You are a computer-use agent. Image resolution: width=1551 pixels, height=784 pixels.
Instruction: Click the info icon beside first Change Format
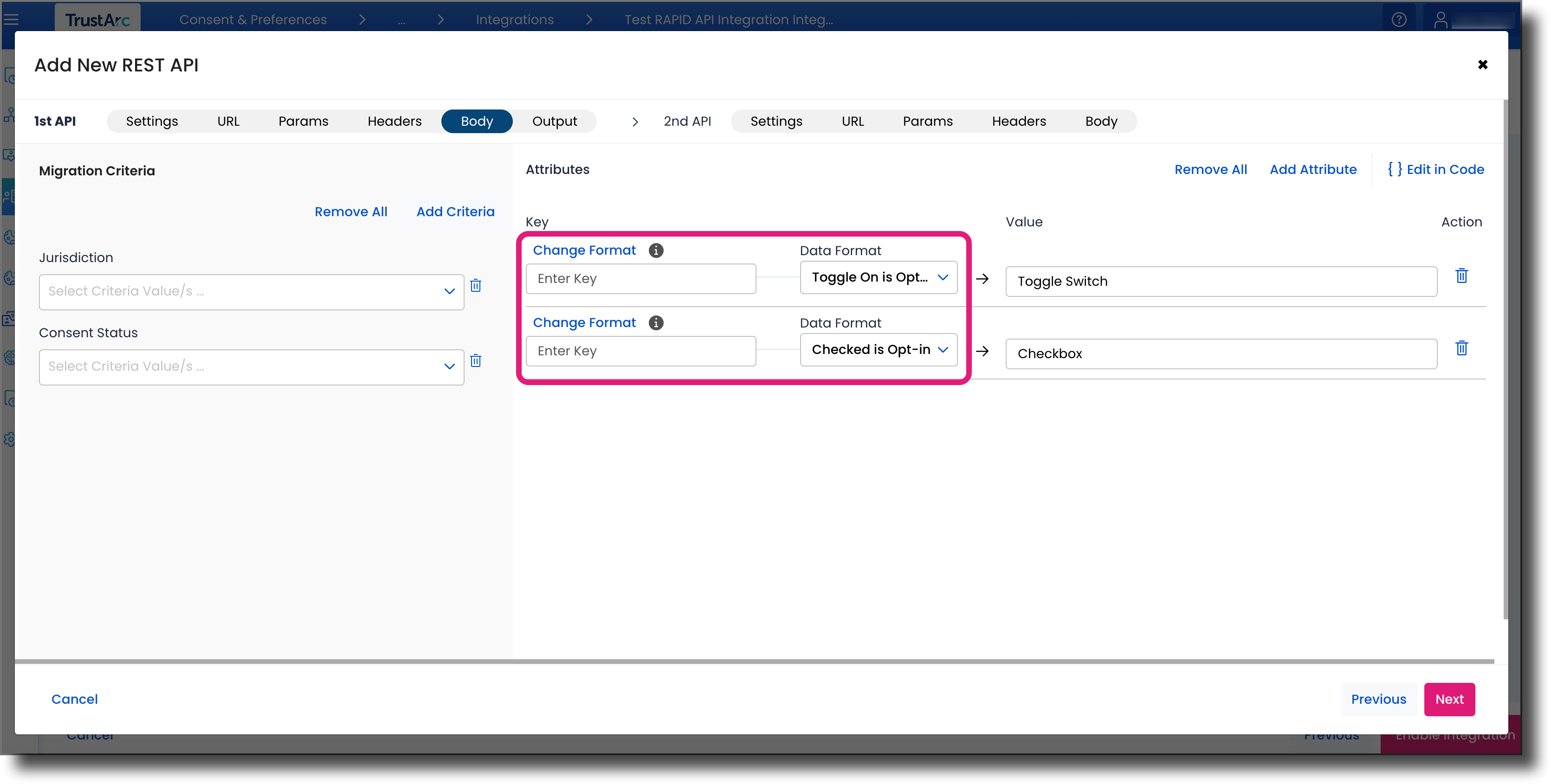coord(656,251)
